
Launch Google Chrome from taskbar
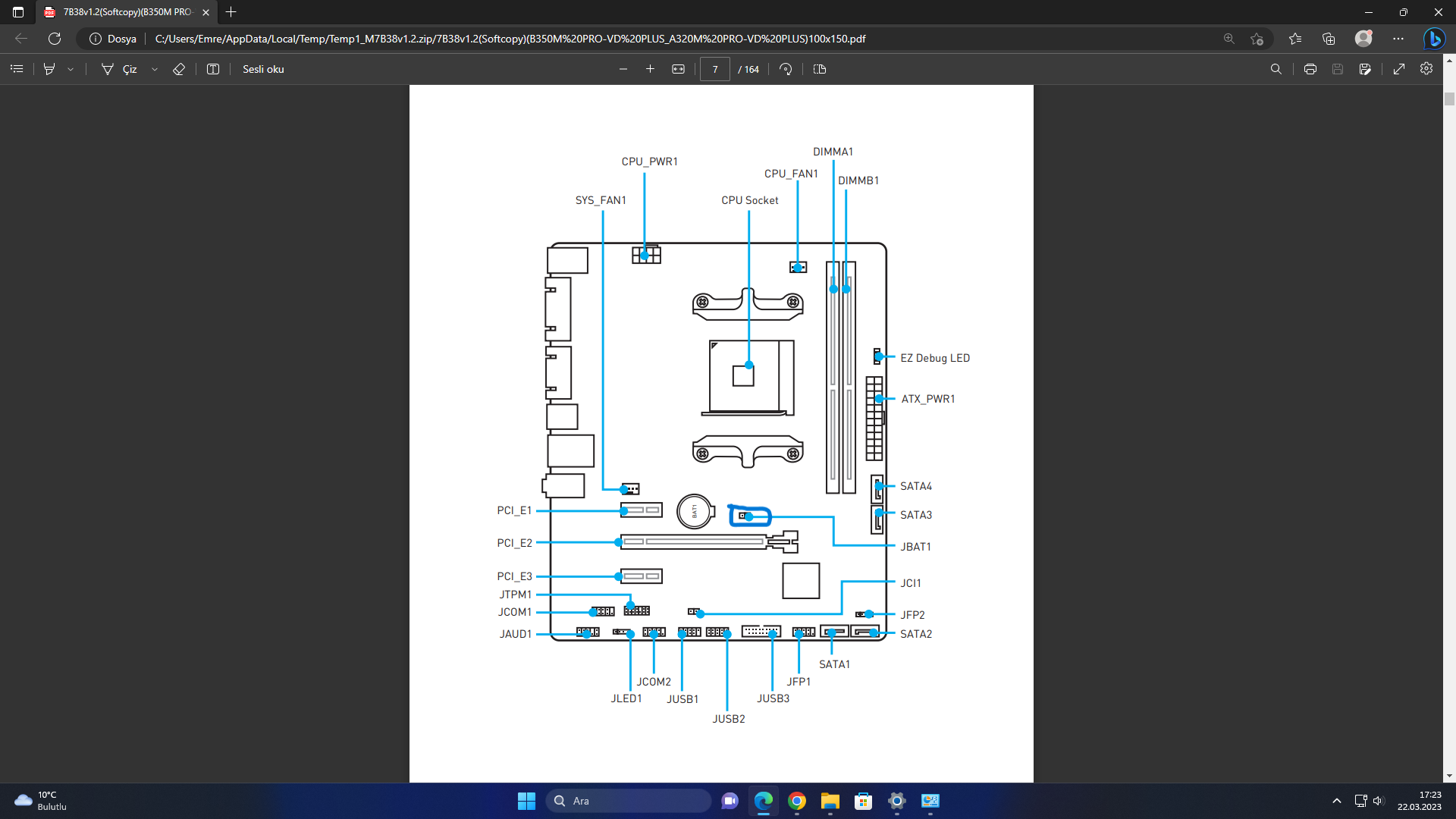coord(797,801)
